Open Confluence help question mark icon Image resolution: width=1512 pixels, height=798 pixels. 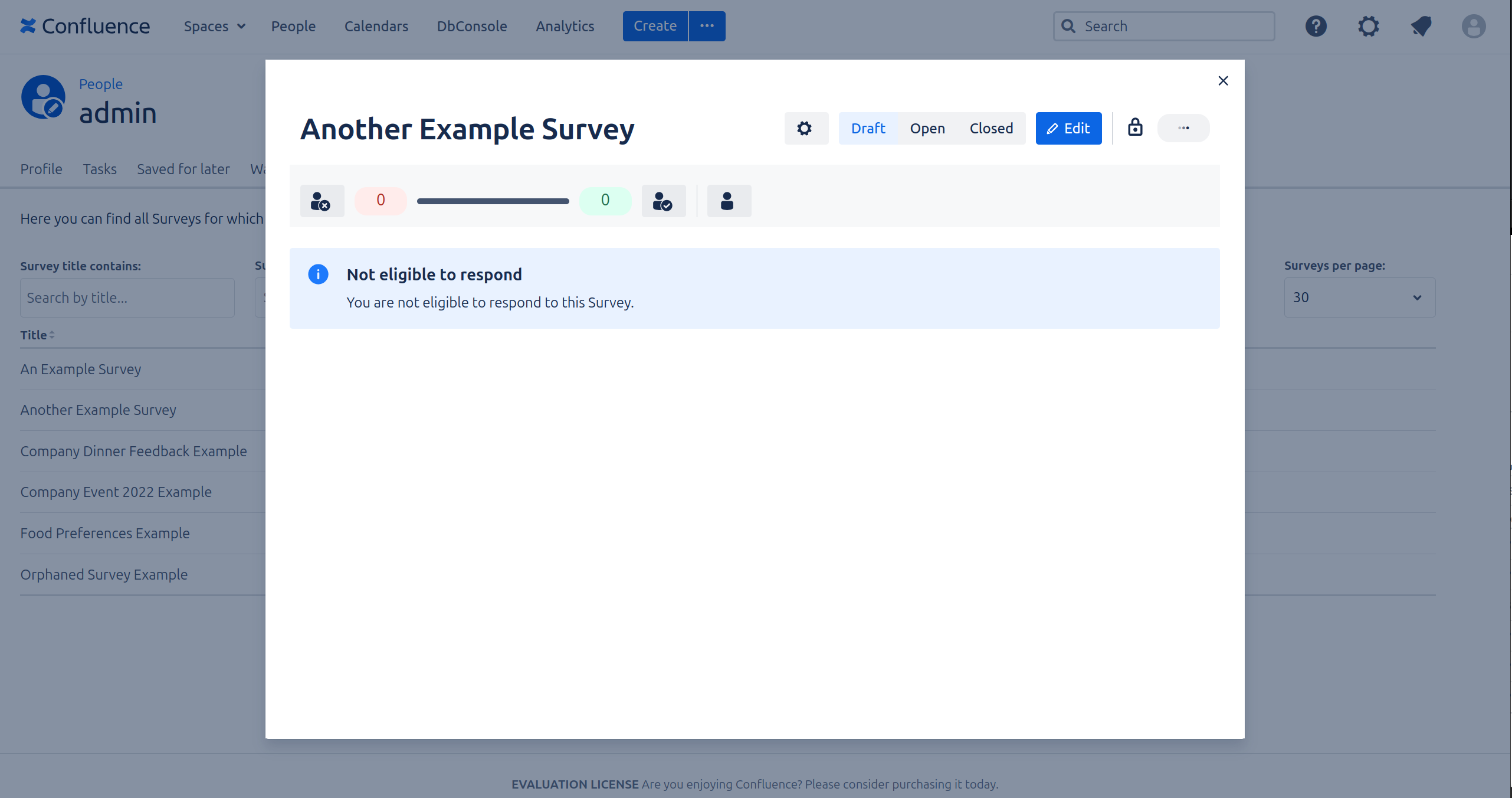tap(1316, 27)
